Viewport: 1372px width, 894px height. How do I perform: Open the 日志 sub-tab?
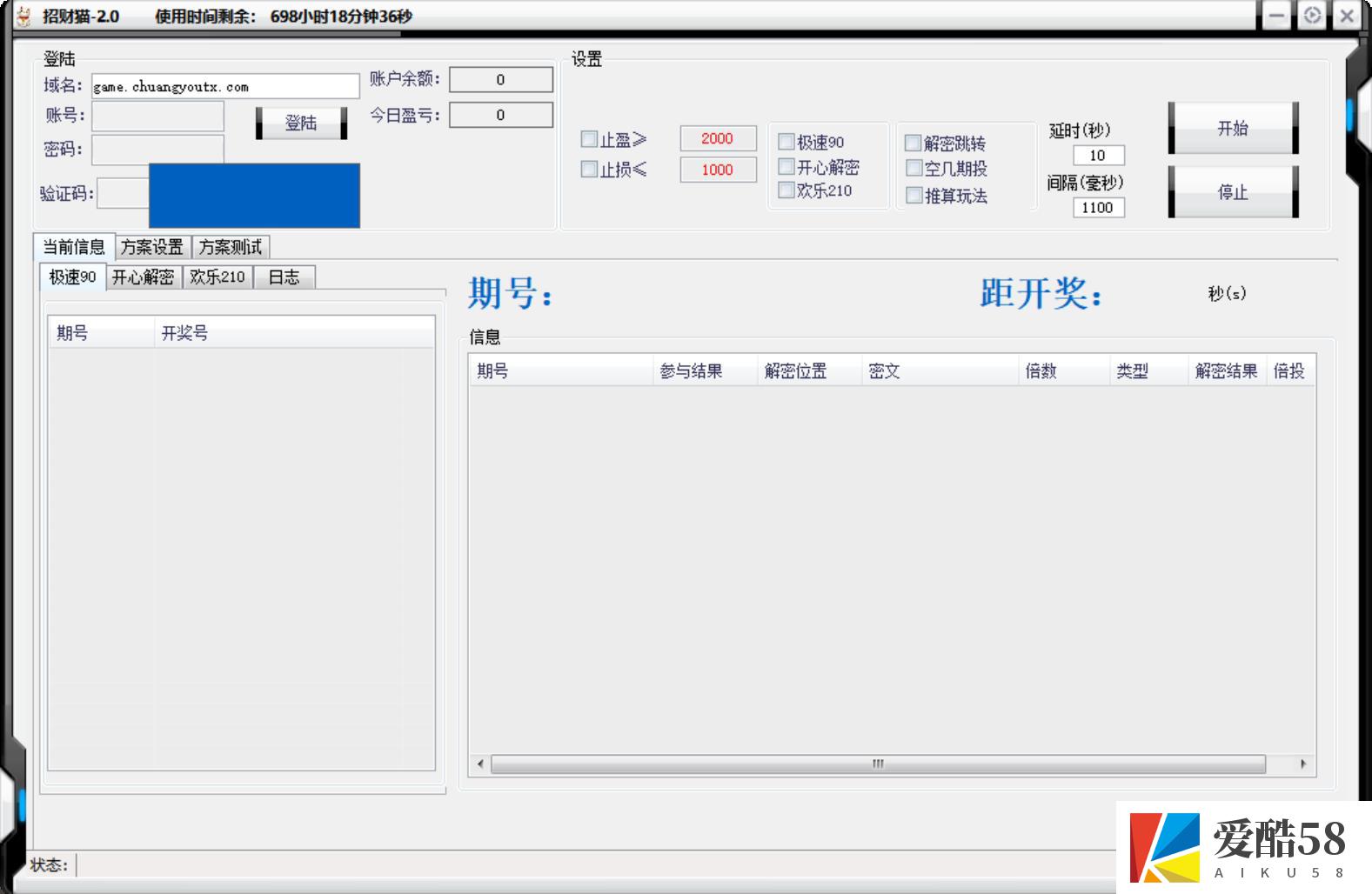click(284, 277)
